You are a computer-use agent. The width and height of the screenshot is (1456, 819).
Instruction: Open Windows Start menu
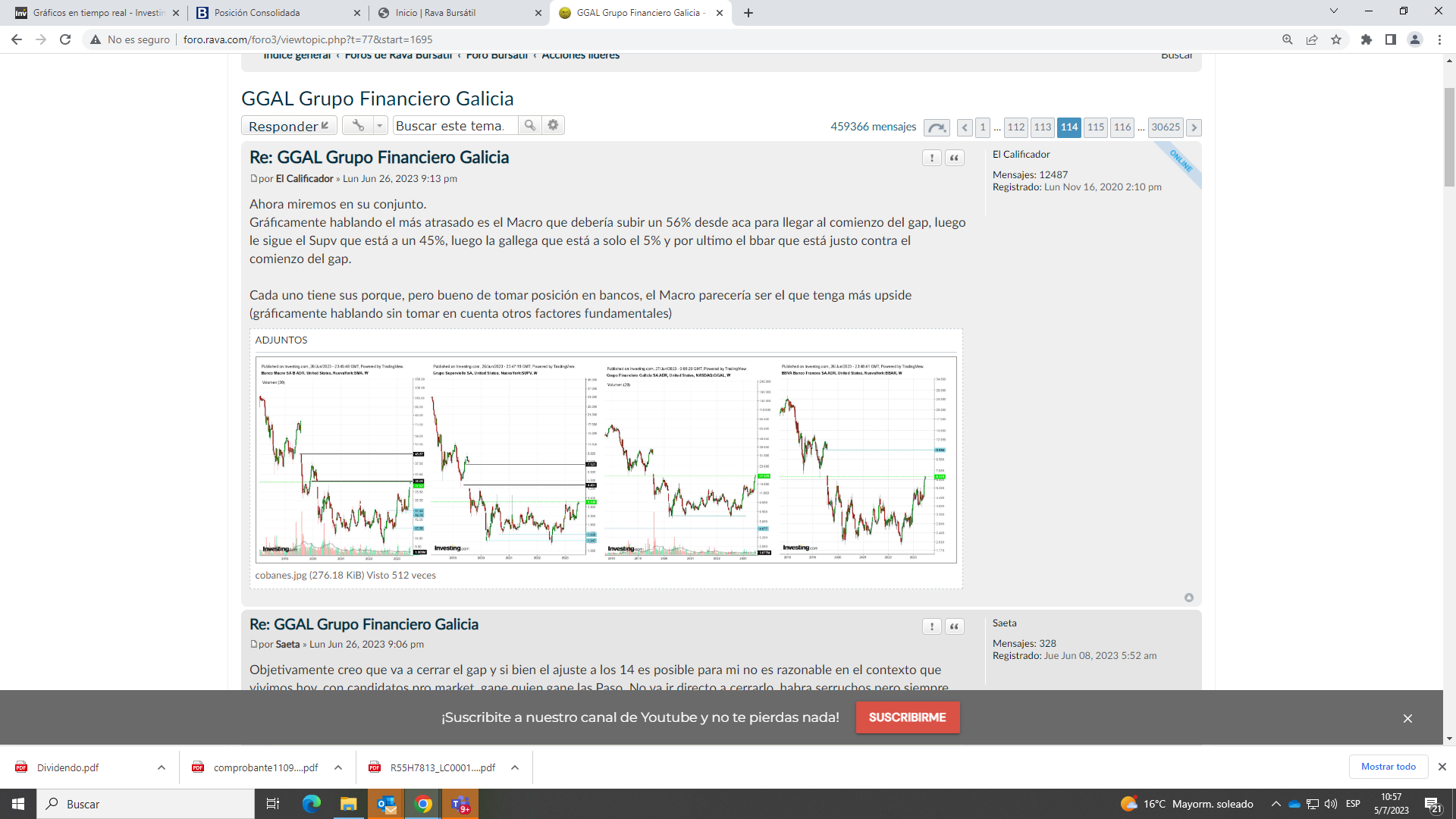click(18, 804)
